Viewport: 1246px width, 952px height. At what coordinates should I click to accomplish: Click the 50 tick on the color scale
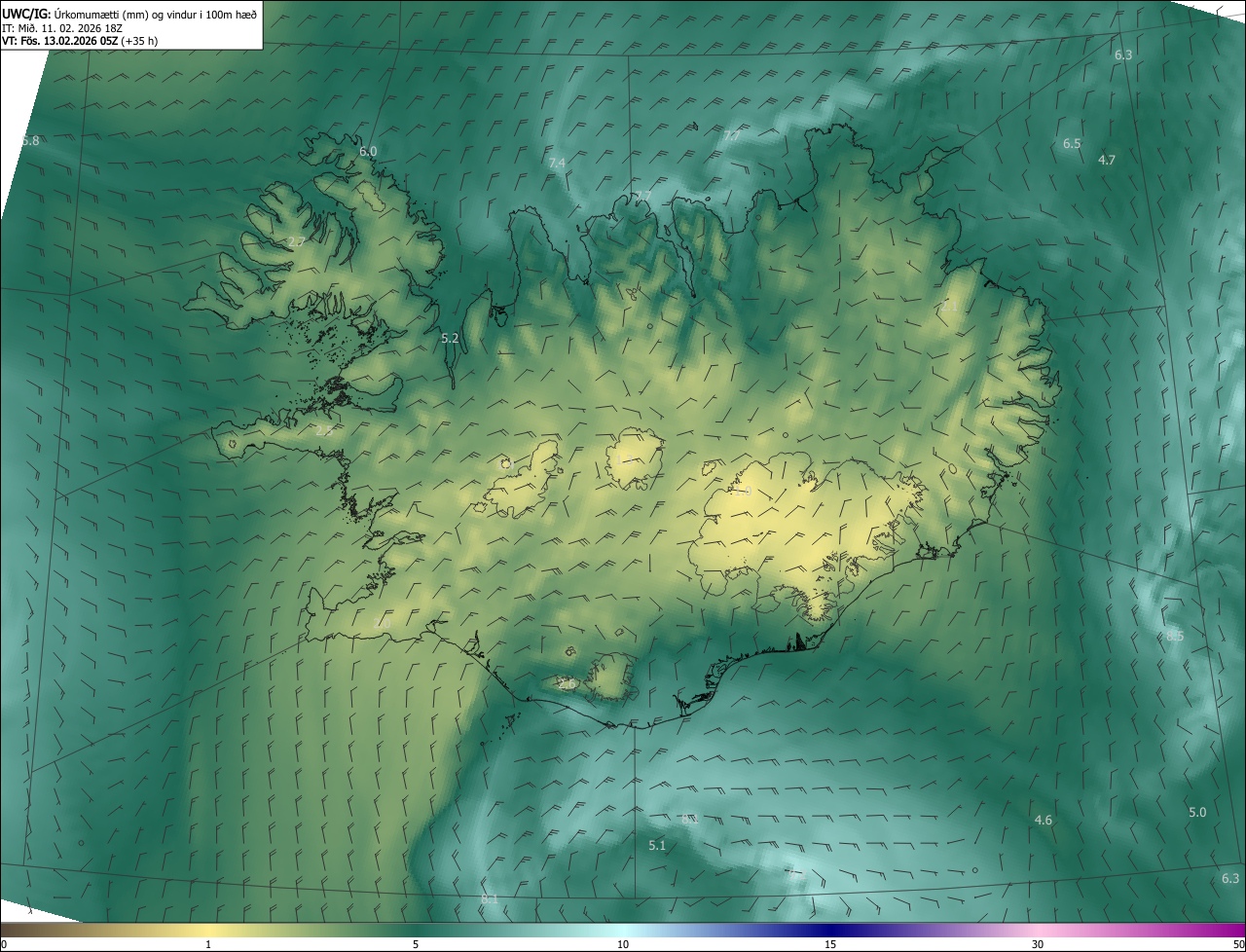1238,944
